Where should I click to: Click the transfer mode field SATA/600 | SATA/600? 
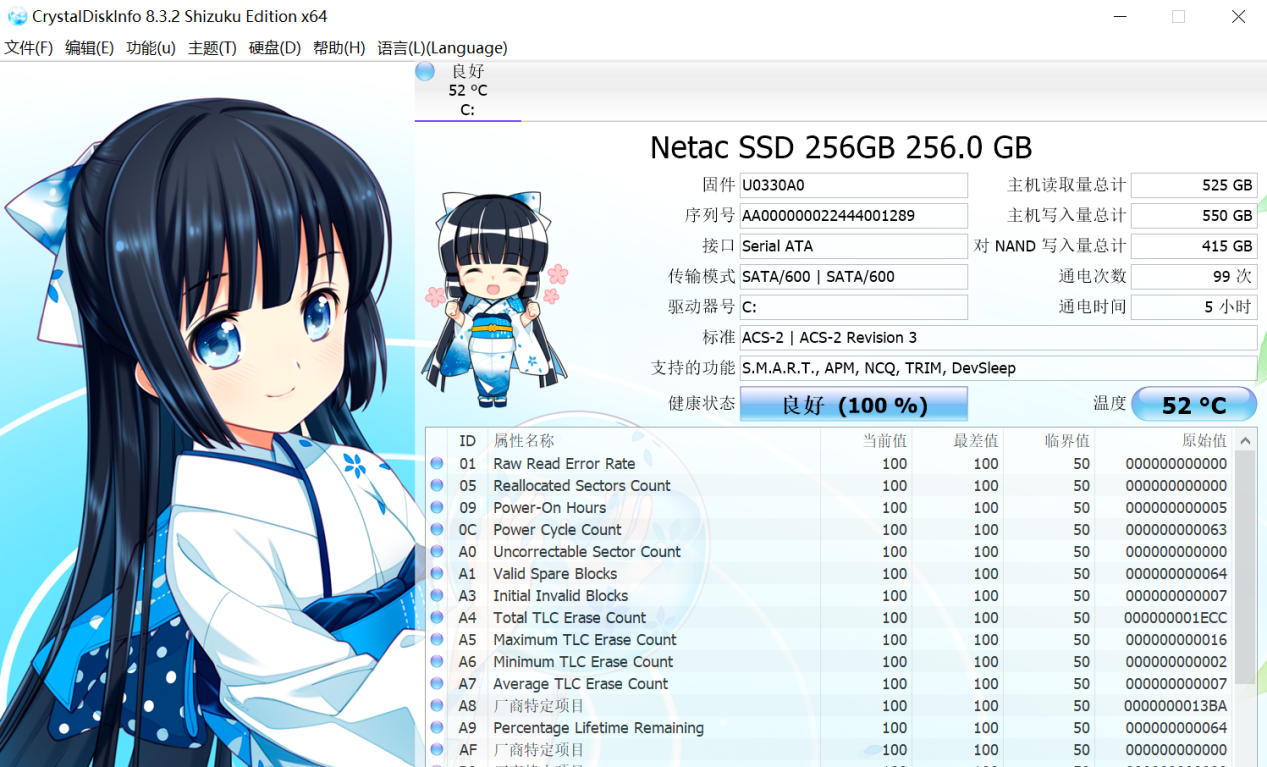tap(854, 277)
